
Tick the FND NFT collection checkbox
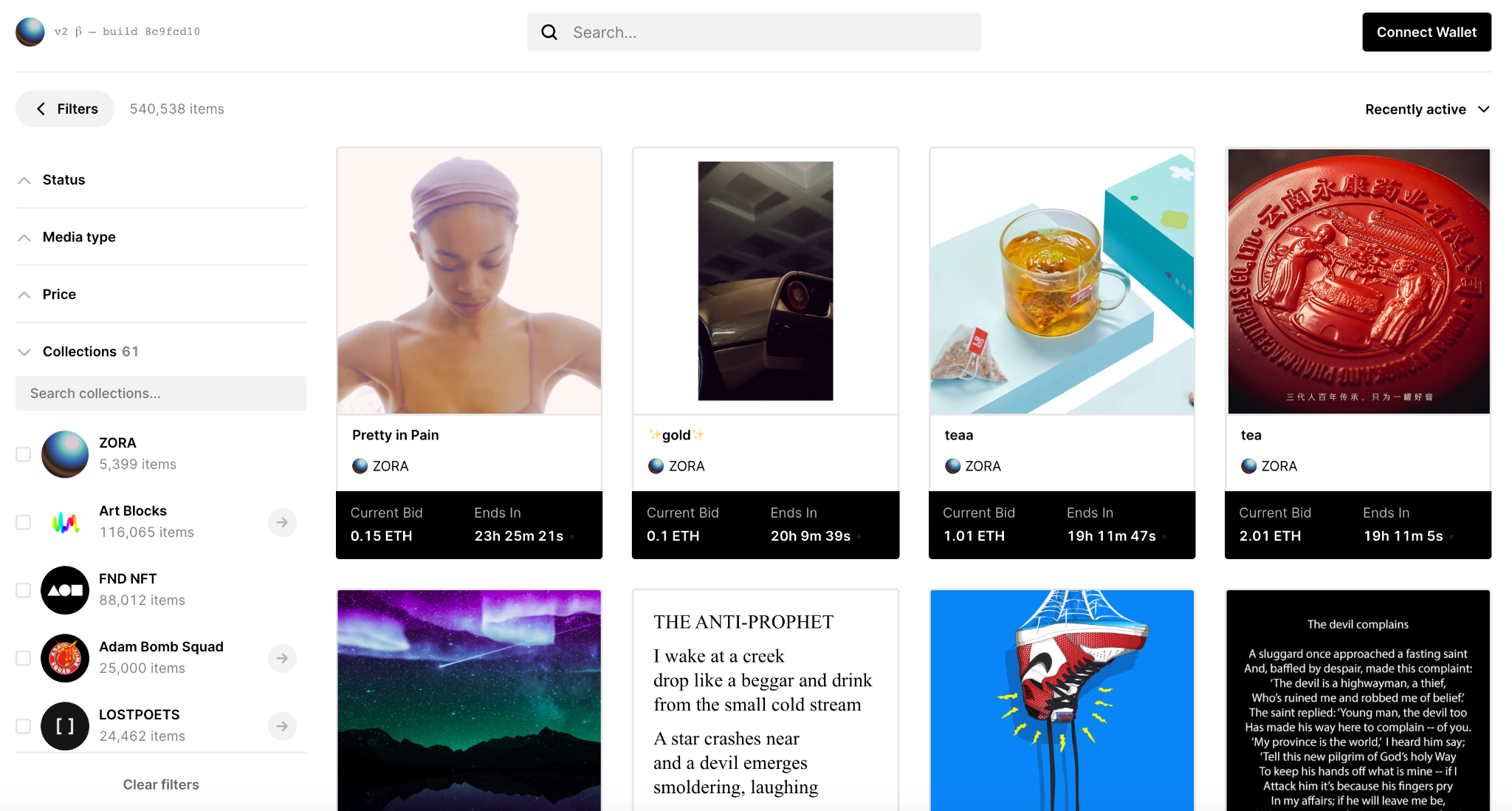tap(24, 590)
